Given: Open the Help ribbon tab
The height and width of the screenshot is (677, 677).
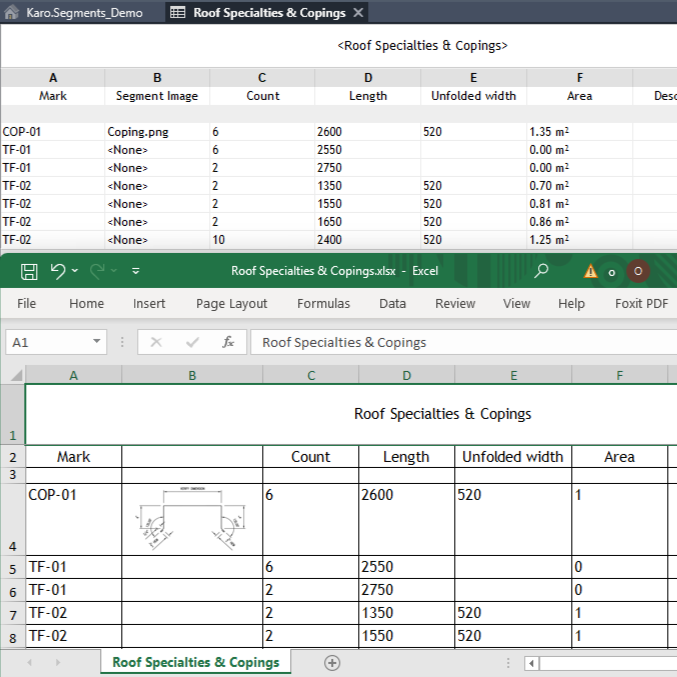Looking at the screenshot, I should 571,304.
